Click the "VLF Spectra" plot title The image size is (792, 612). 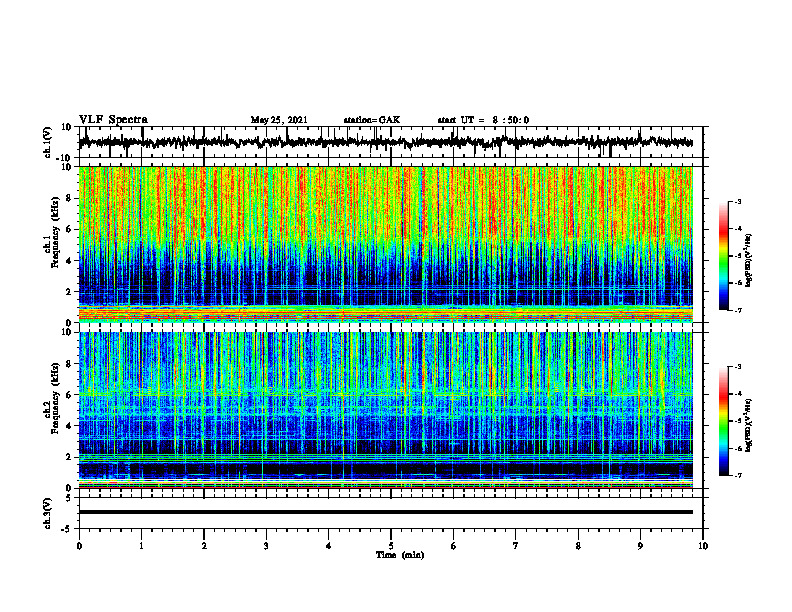[113, 120]
